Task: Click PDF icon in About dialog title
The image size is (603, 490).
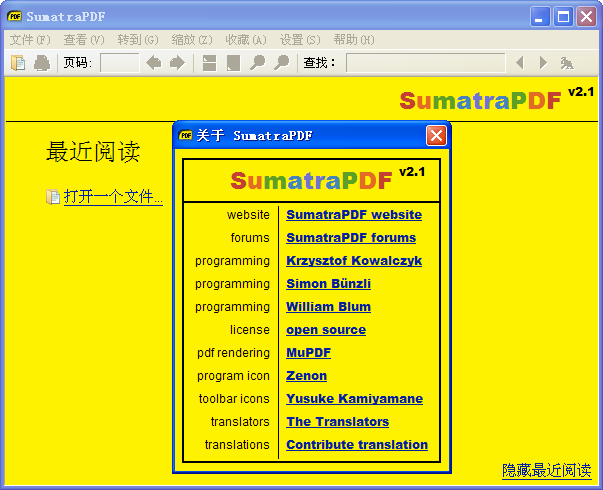Action: [186, 135]
